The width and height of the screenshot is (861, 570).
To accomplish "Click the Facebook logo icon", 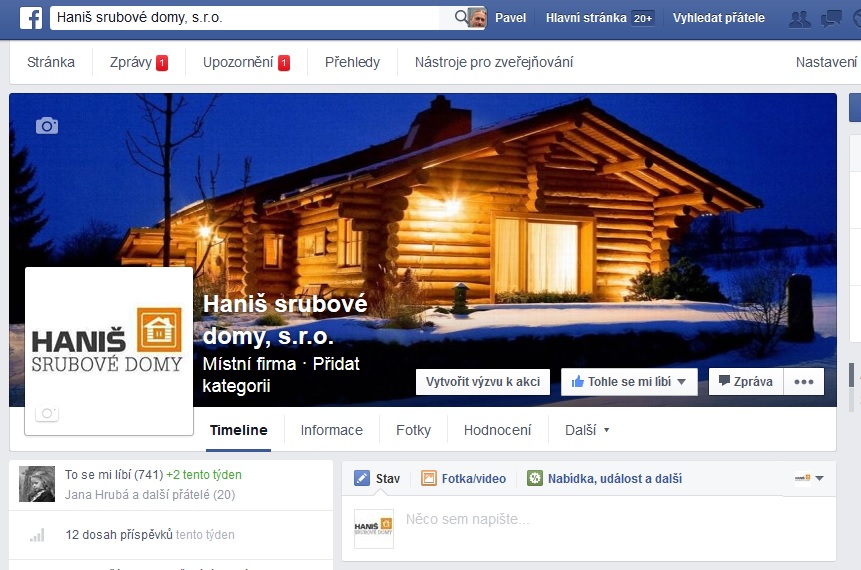I will coord(31,18).
